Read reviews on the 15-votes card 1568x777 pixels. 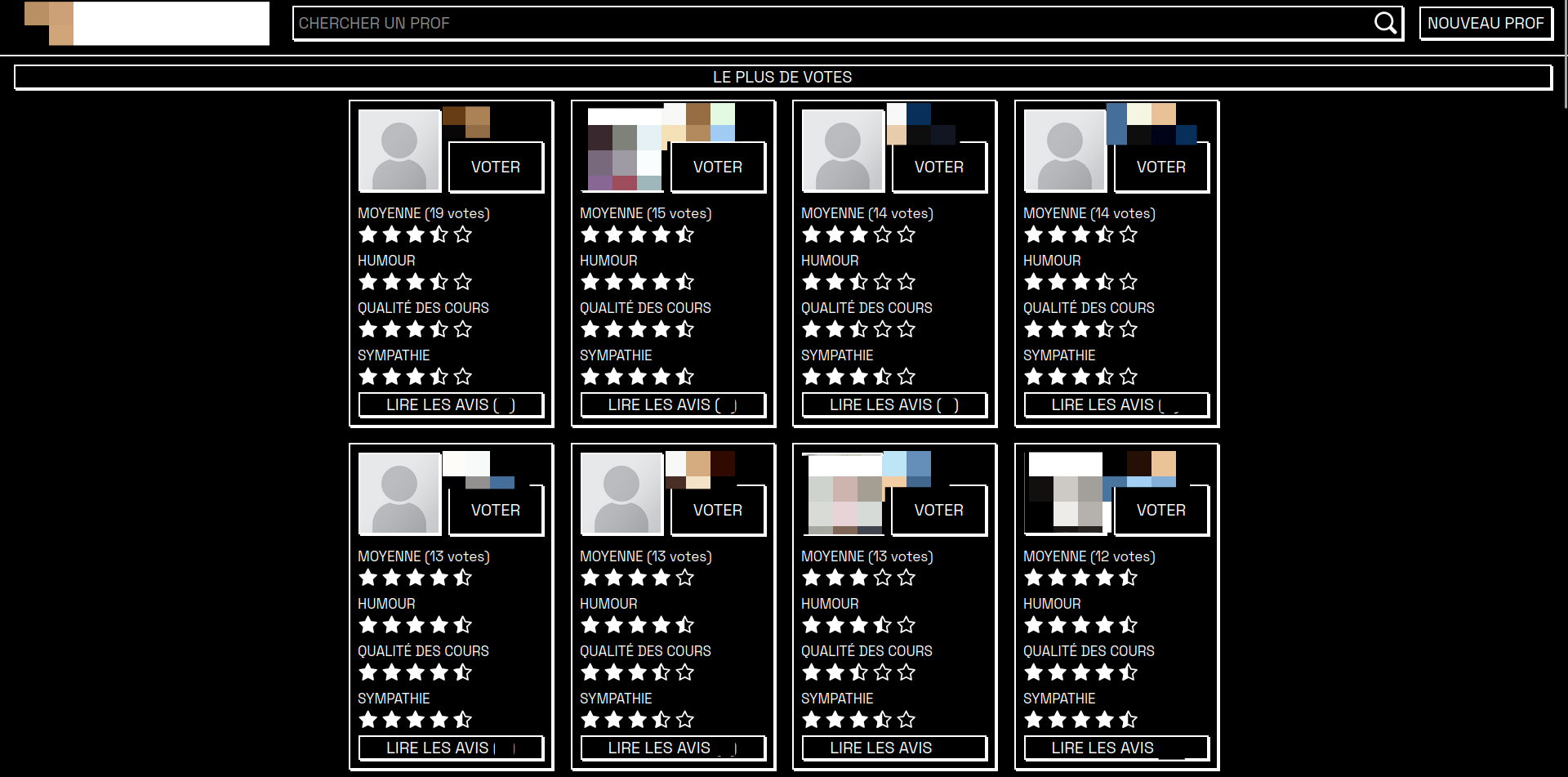pos(673,404)
